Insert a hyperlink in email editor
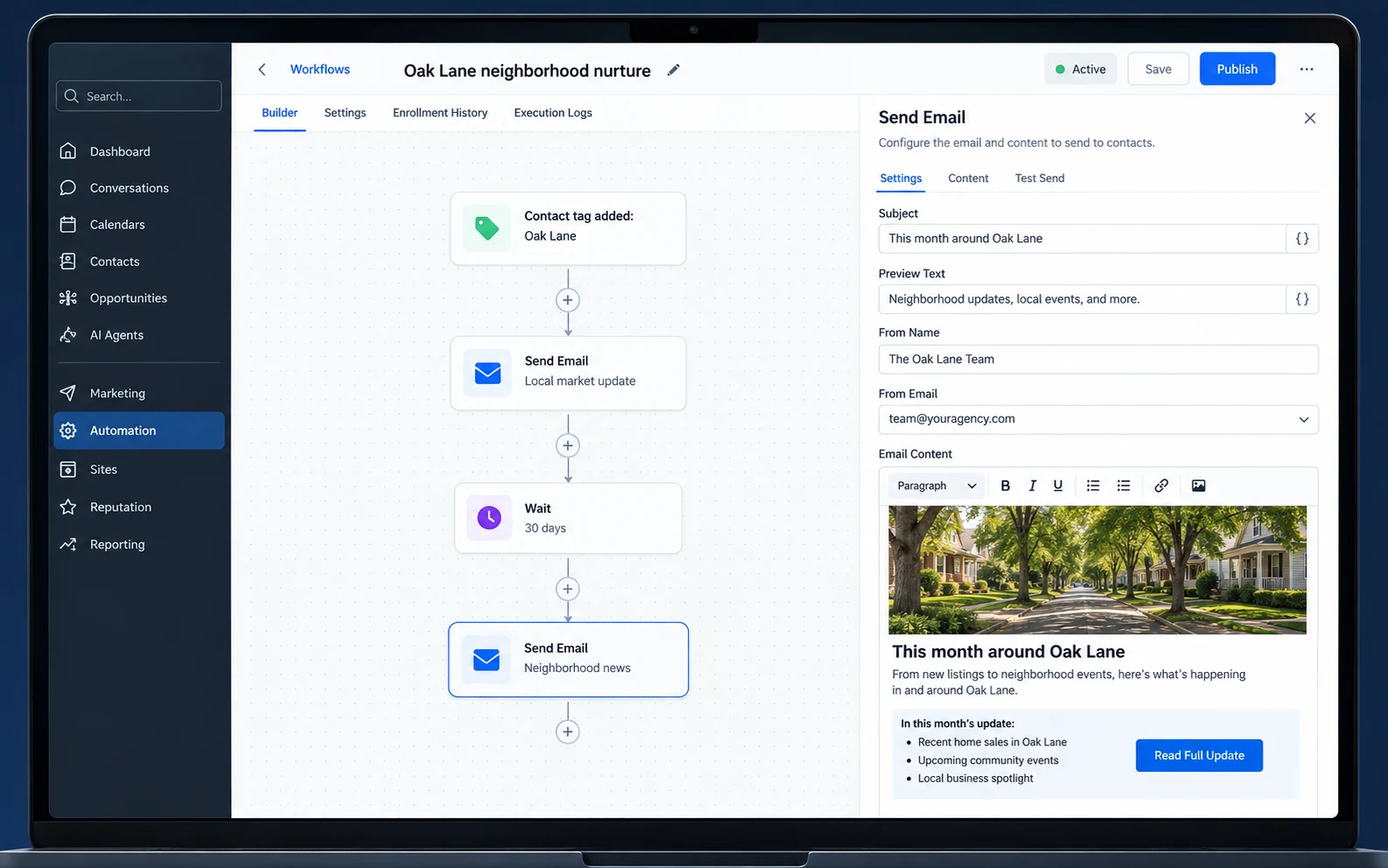Image resolution: width=1388 pixels, height=868 pixels. click(x=1161, y=486)
